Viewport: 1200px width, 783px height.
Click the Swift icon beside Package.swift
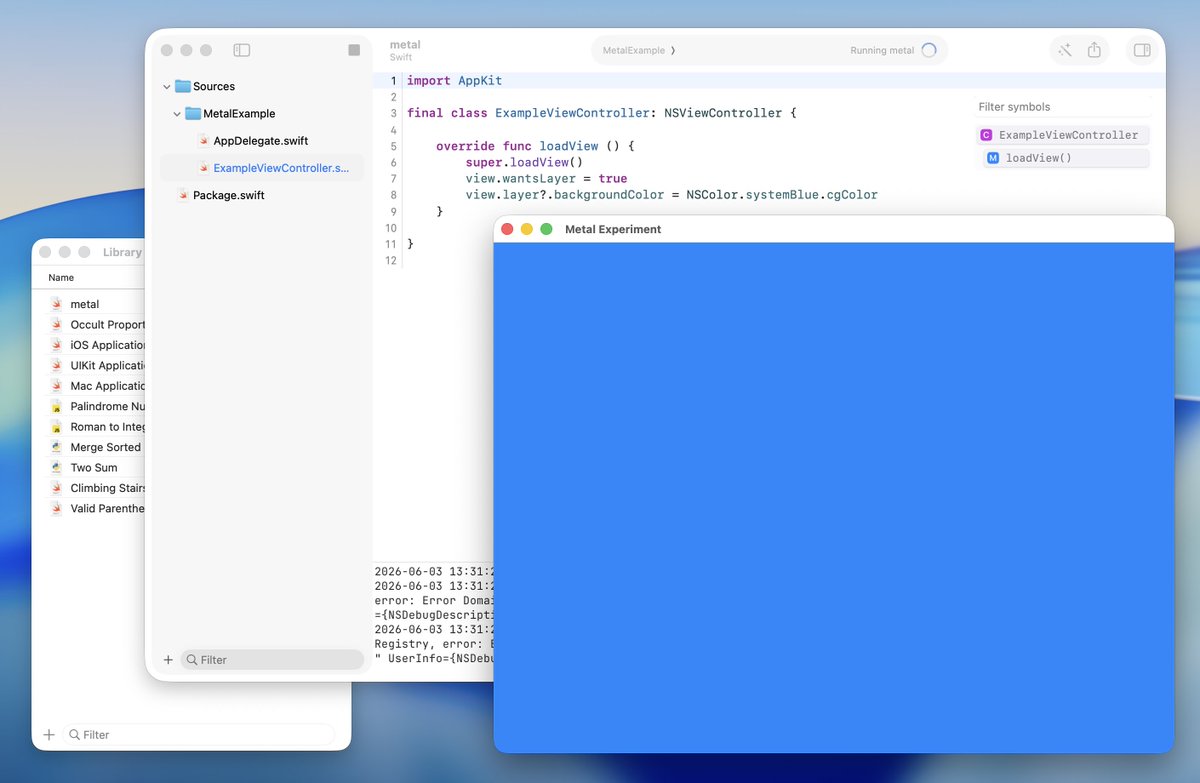click(183, 195)
